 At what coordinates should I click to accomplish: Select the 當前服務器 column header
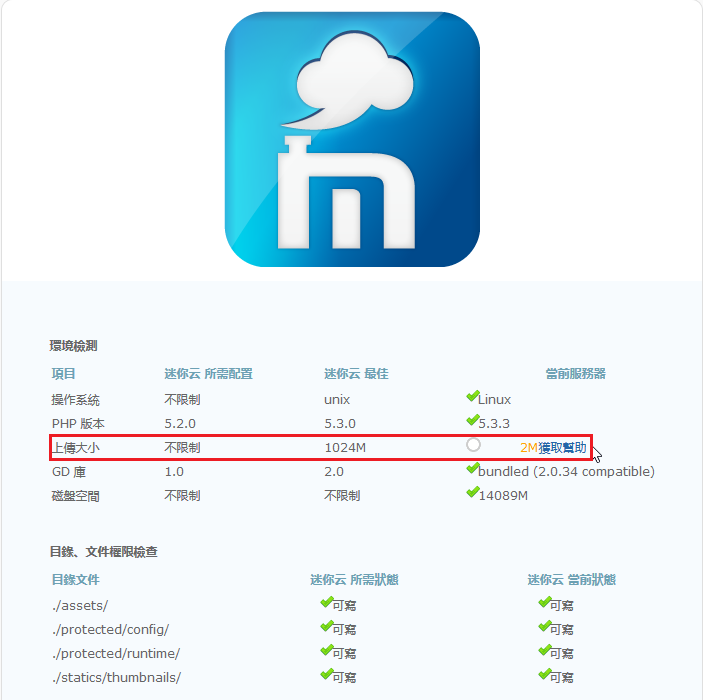576,374
